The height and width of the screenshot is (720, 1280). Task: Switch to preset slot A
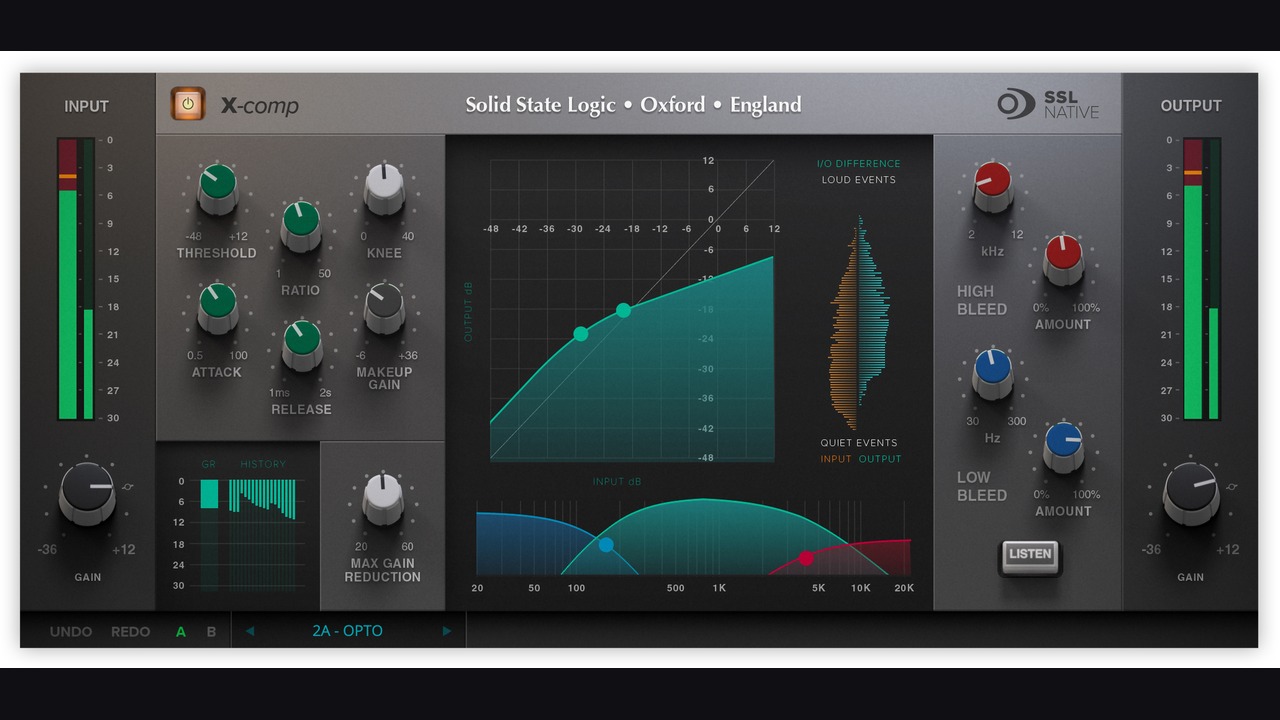point(181,632)
